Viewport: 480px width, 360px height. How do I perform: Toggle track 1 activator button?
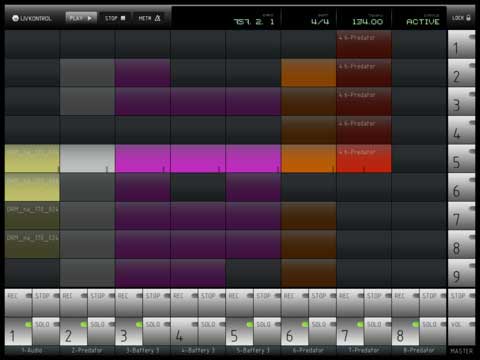coord(19,331)
